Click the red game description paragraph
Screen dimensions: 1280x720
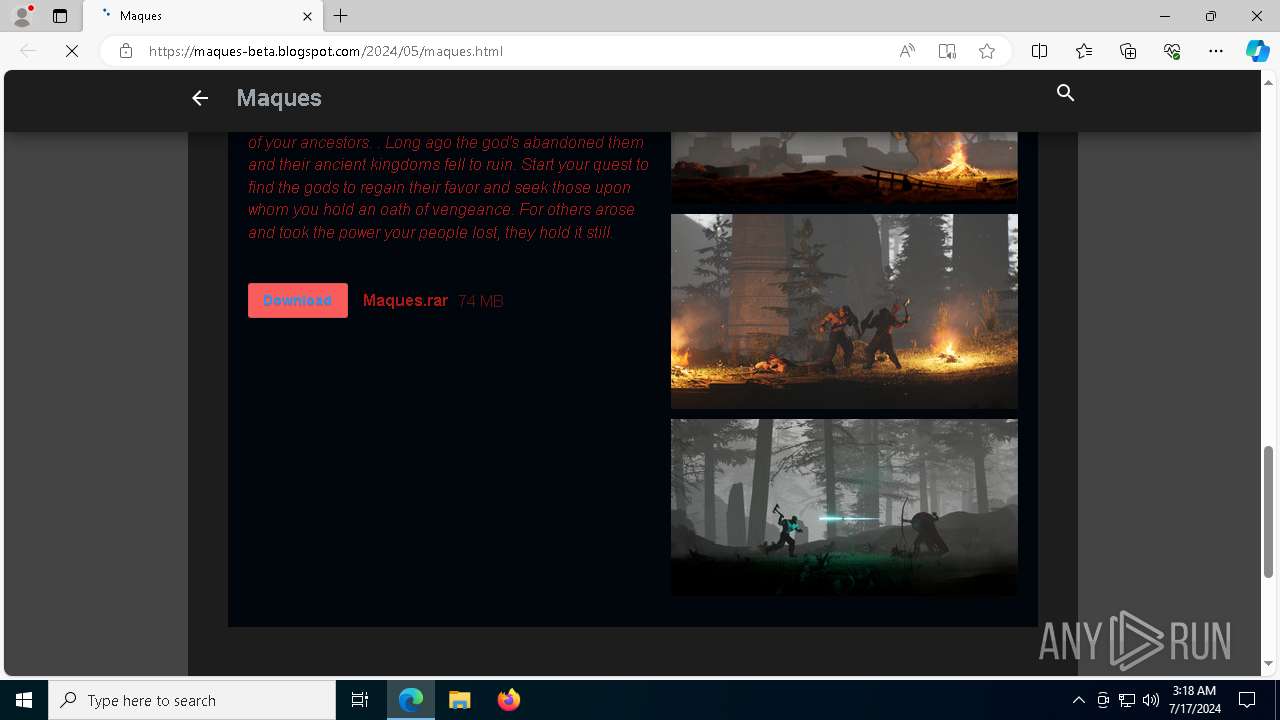[449, 187]
